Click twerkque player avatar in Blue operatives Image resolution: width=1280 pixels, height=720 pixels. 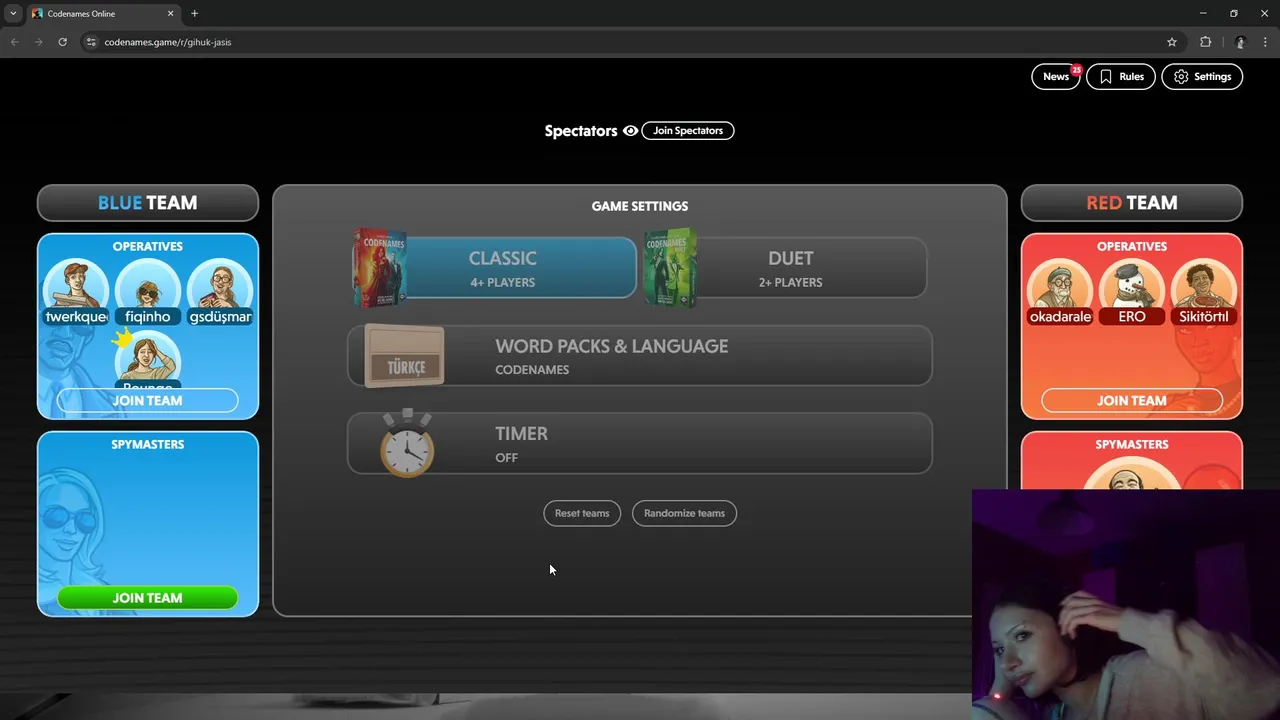(x=76, y=288)
